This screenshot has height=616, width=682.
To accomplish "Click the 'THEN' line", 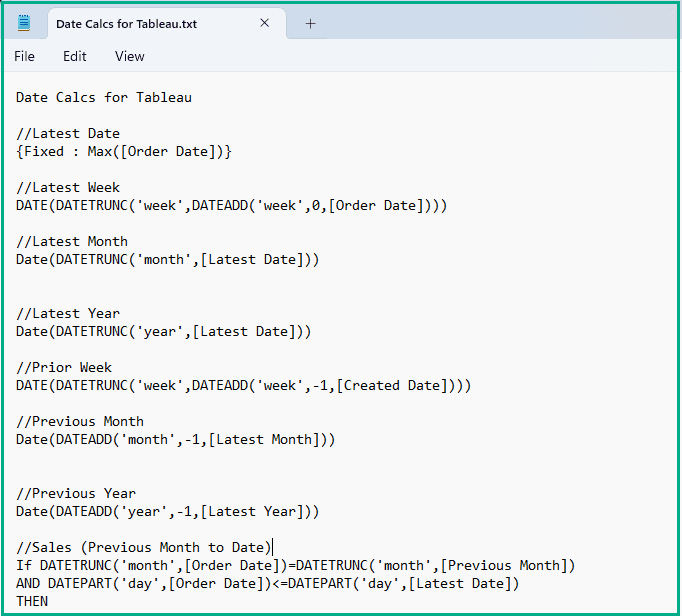I will (x=32, y=602).
